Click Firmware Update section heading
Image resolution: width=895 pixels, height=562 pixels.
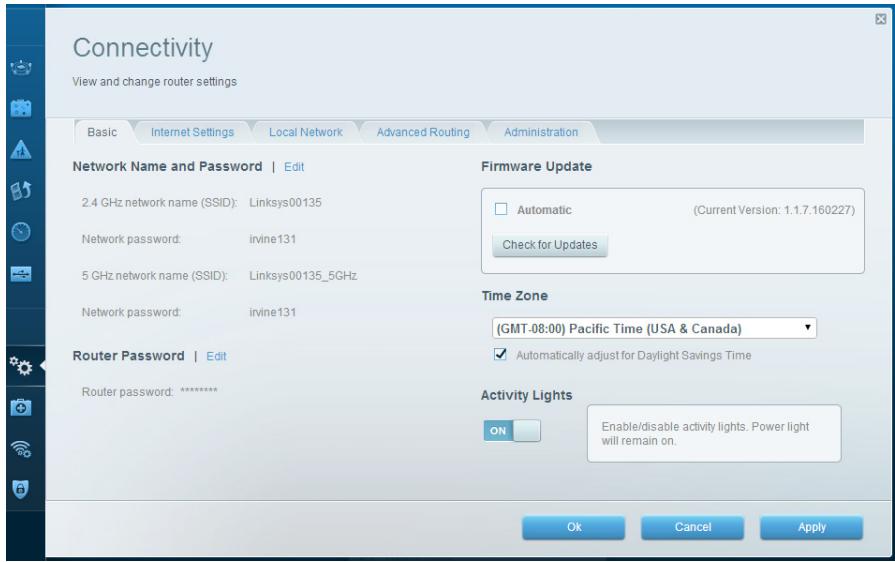point(537,167)
